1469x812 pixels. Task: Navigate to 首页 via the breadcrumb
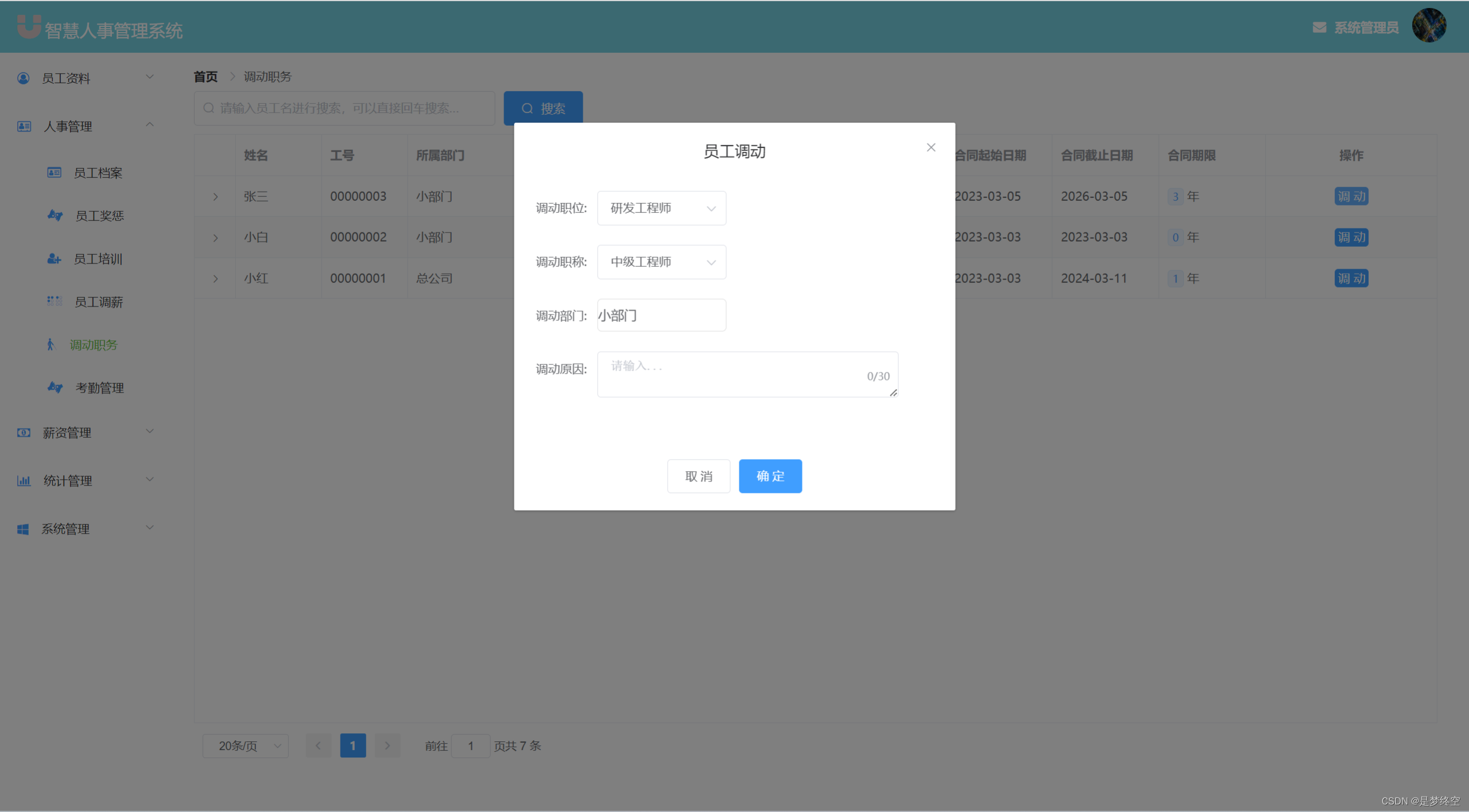click(x=205, y=76)
